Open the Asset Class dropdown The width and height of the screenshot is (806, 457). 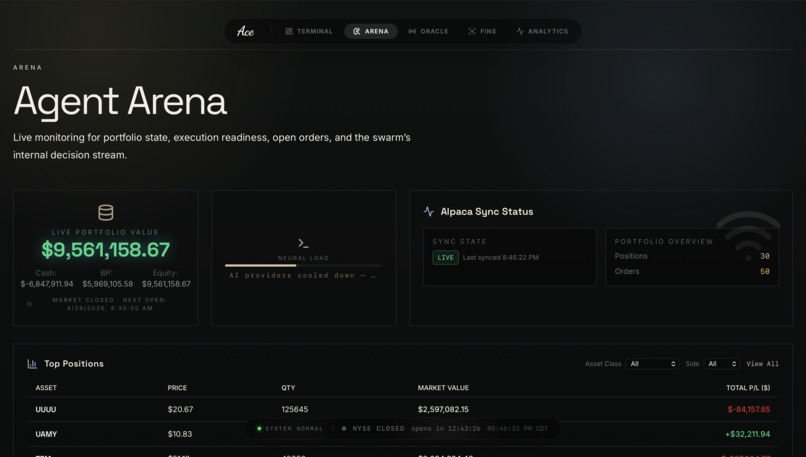pos(652,363)
